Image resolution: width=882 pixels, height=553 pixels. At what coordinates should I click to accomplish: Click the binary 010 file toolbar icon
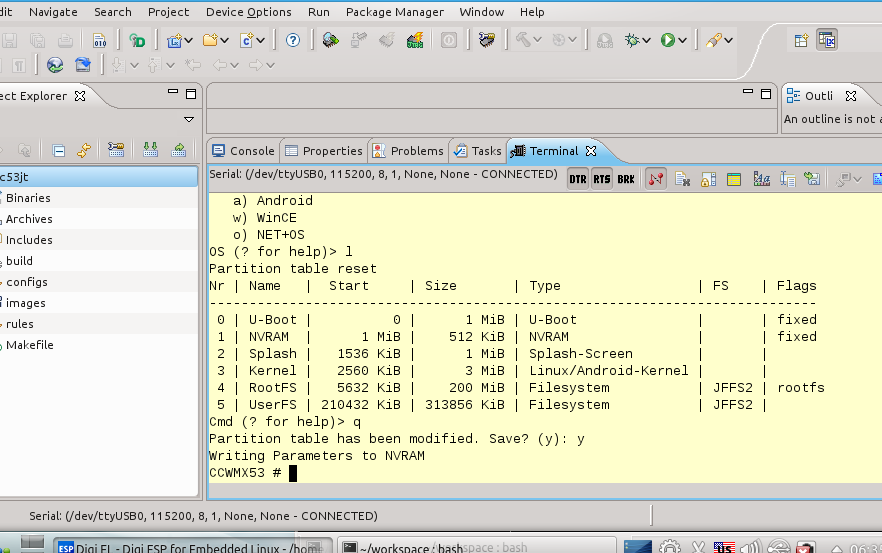[x=100, y=40]
